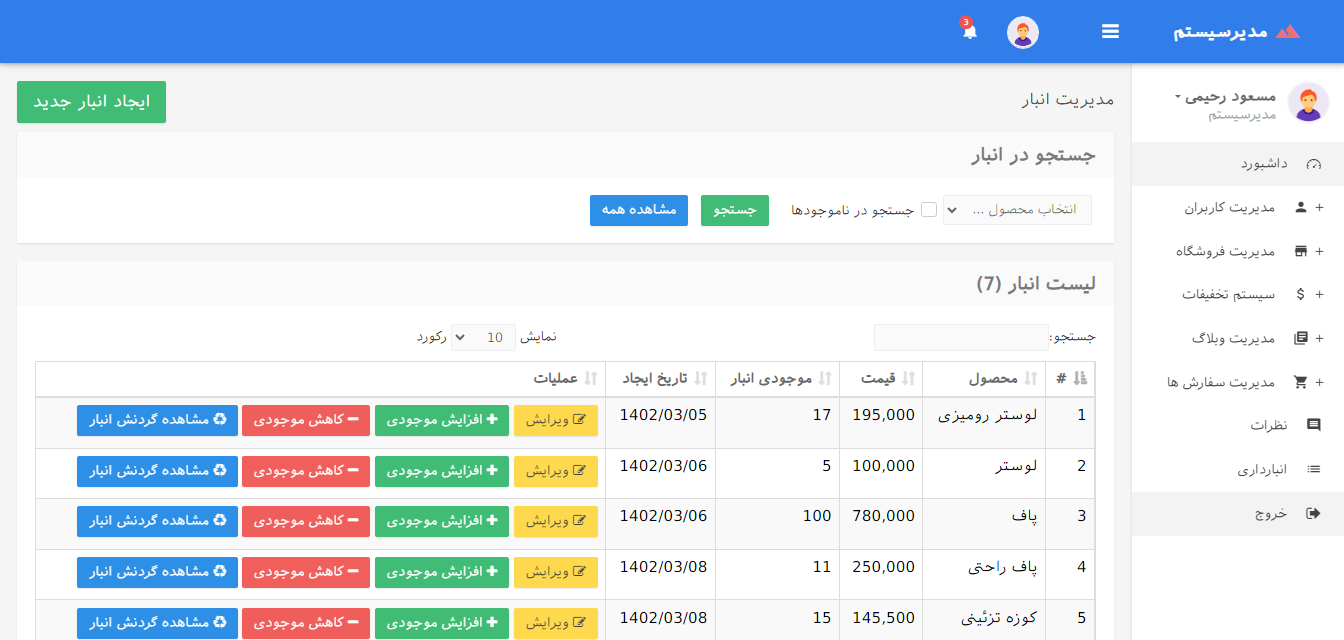Open the نمایش records count dropdown
The height and width of the screenshot is (640, 1344).
click(483, 337)
